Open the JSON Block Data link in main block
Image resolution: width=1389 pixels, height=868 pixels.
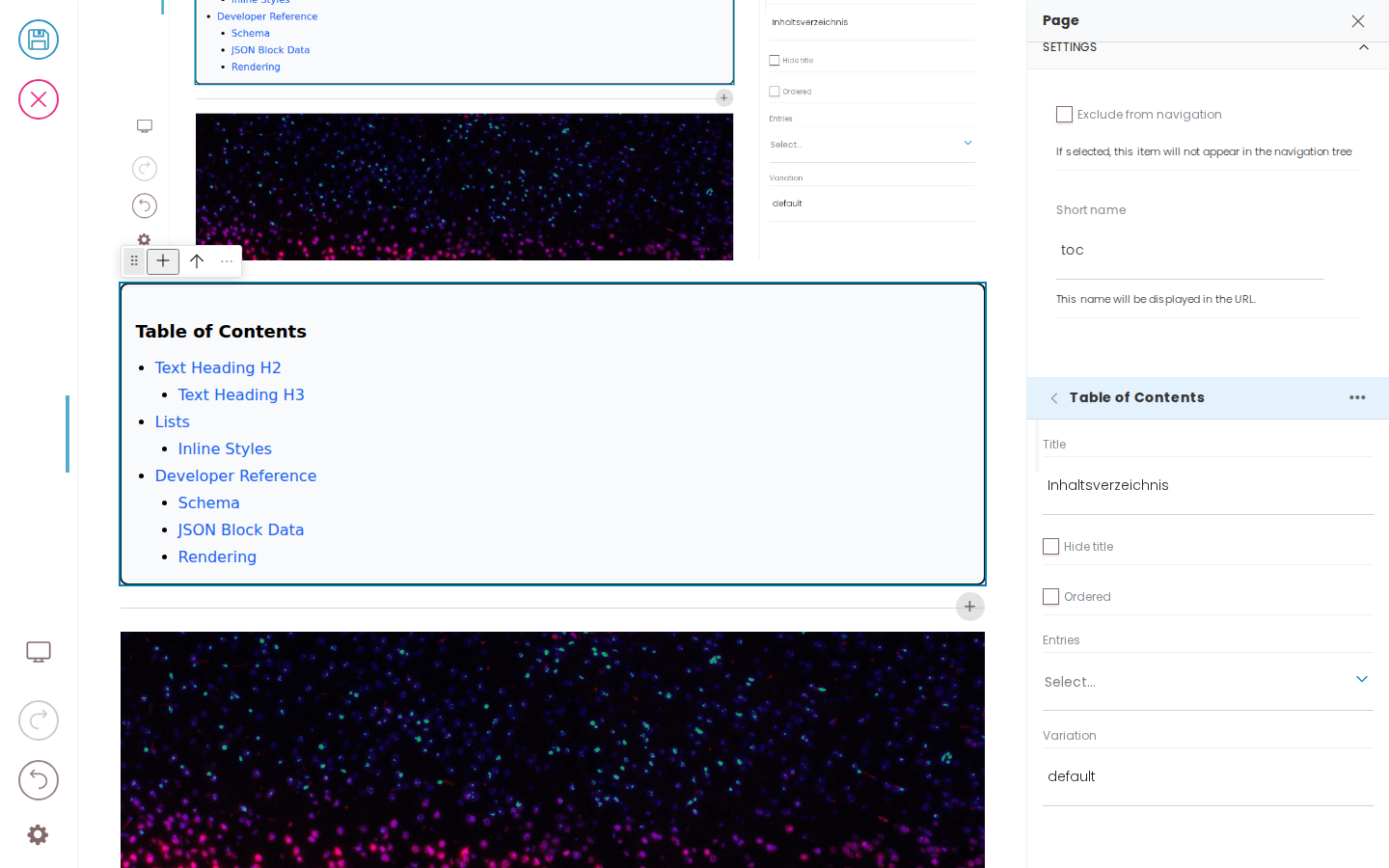point(241,529)
